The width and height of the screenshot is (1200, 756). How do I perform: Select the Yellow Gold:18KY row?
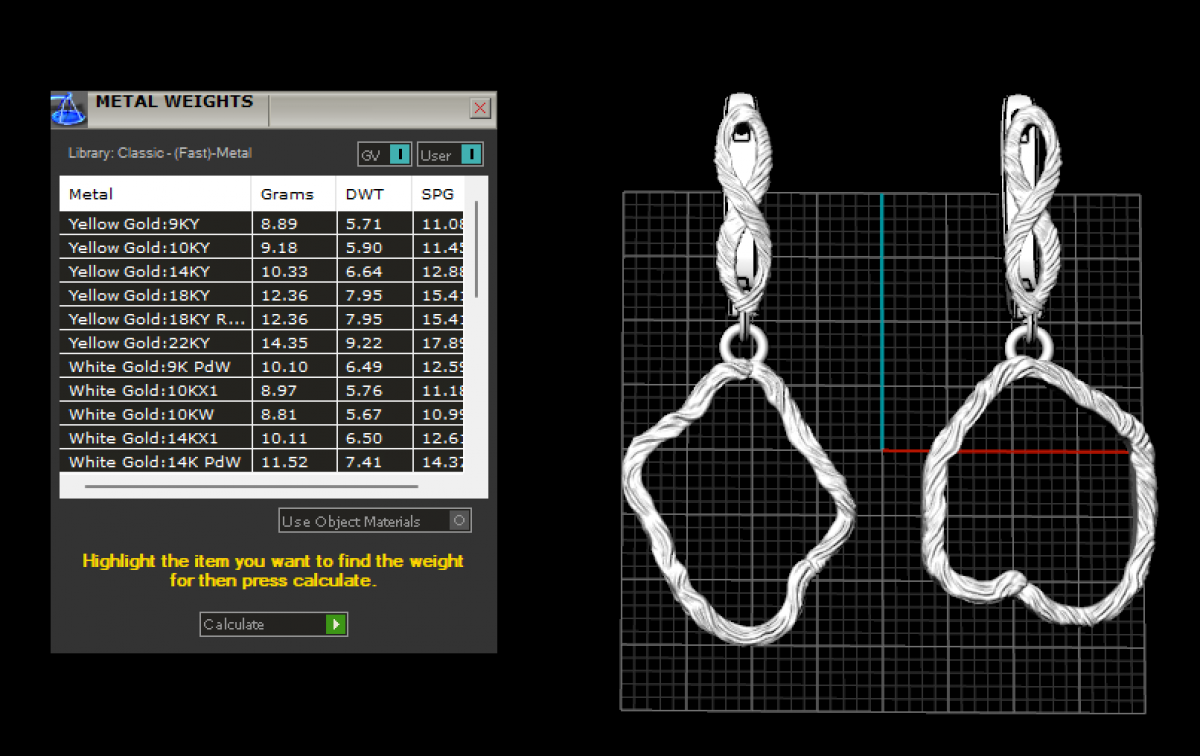tap(264, 295)
